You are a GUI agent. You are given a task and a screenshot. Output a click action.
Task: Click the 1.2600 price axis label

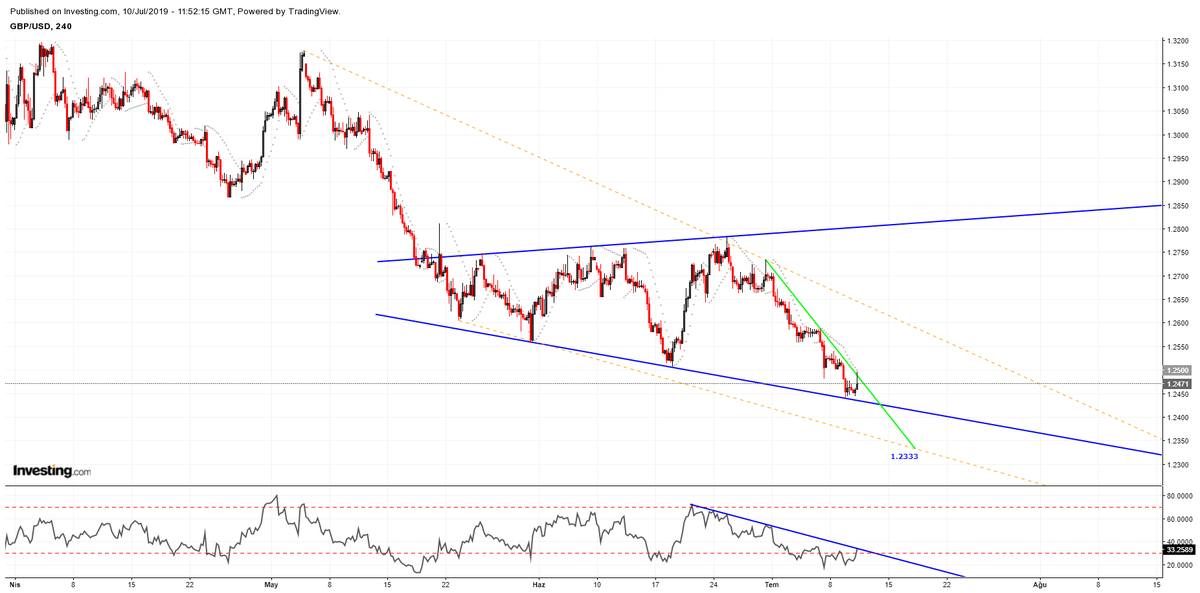[x=1178, y=323]
